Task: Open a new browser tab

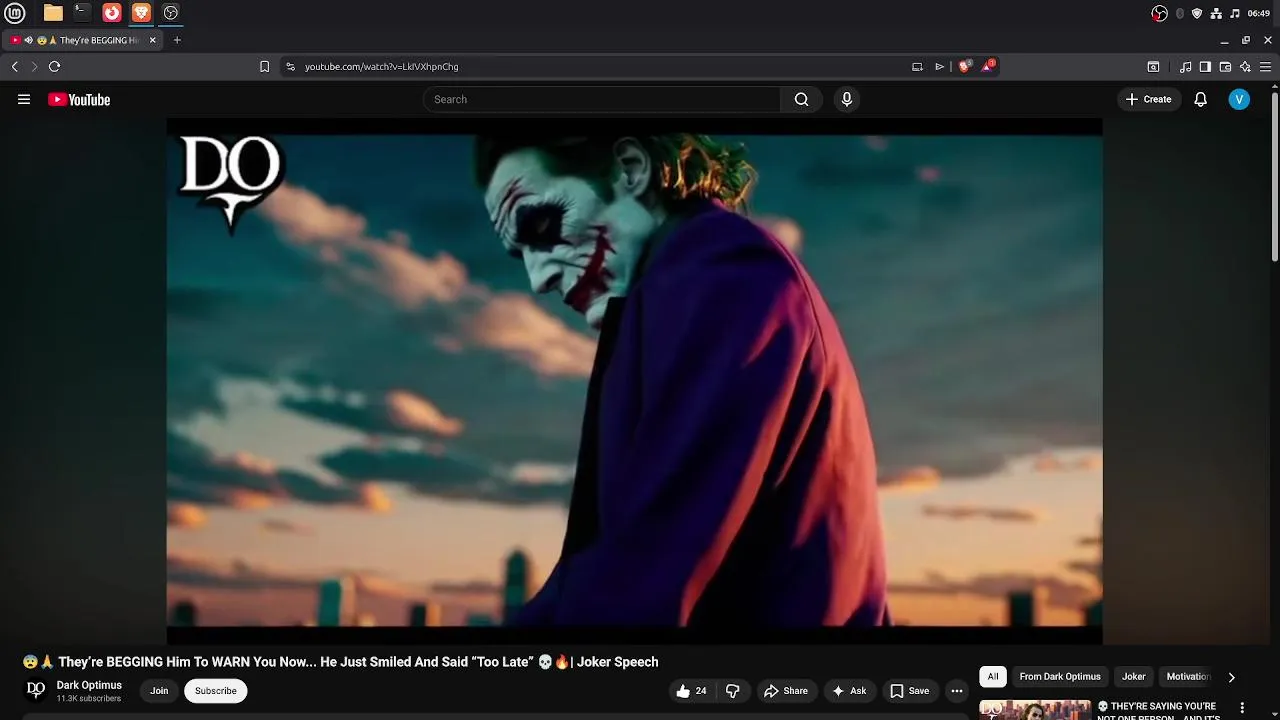Action: click(177, 40)
